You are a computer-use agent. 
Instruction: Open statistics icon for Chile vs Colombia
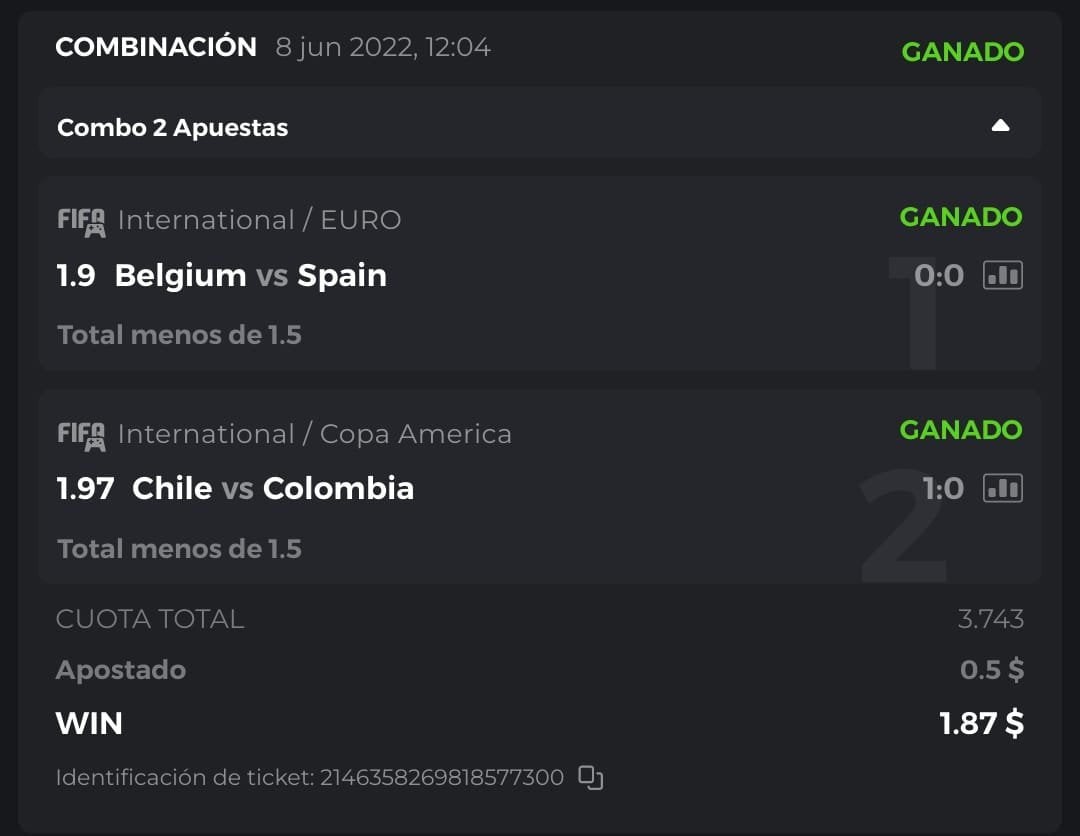pyautogui.click(x=1003, y=488)
